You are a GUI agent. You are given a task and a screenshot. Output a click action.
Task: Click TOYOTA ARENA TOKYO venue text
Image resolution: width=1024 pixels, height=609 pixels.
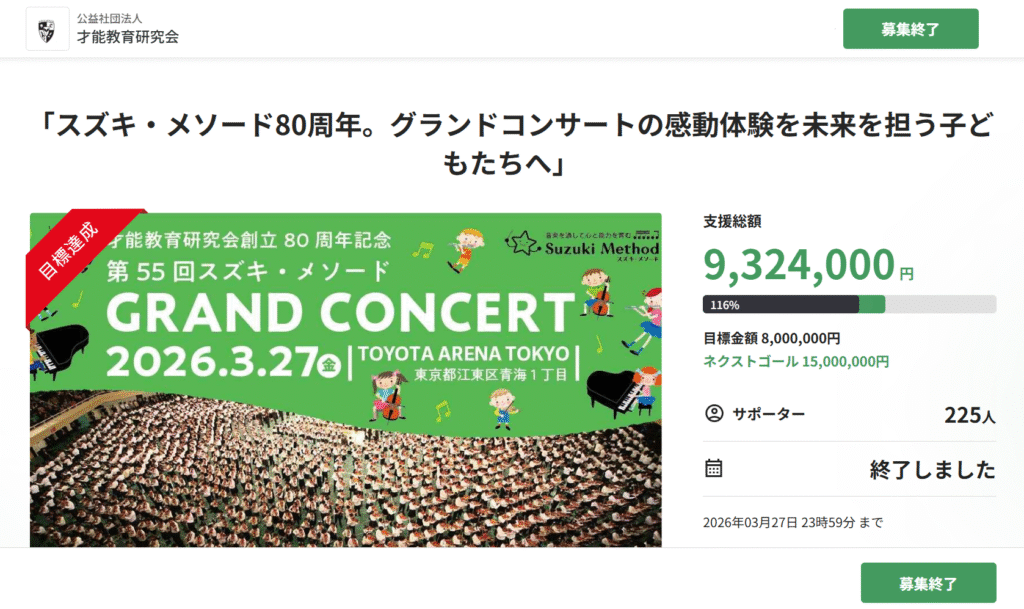tap(462, 354)
